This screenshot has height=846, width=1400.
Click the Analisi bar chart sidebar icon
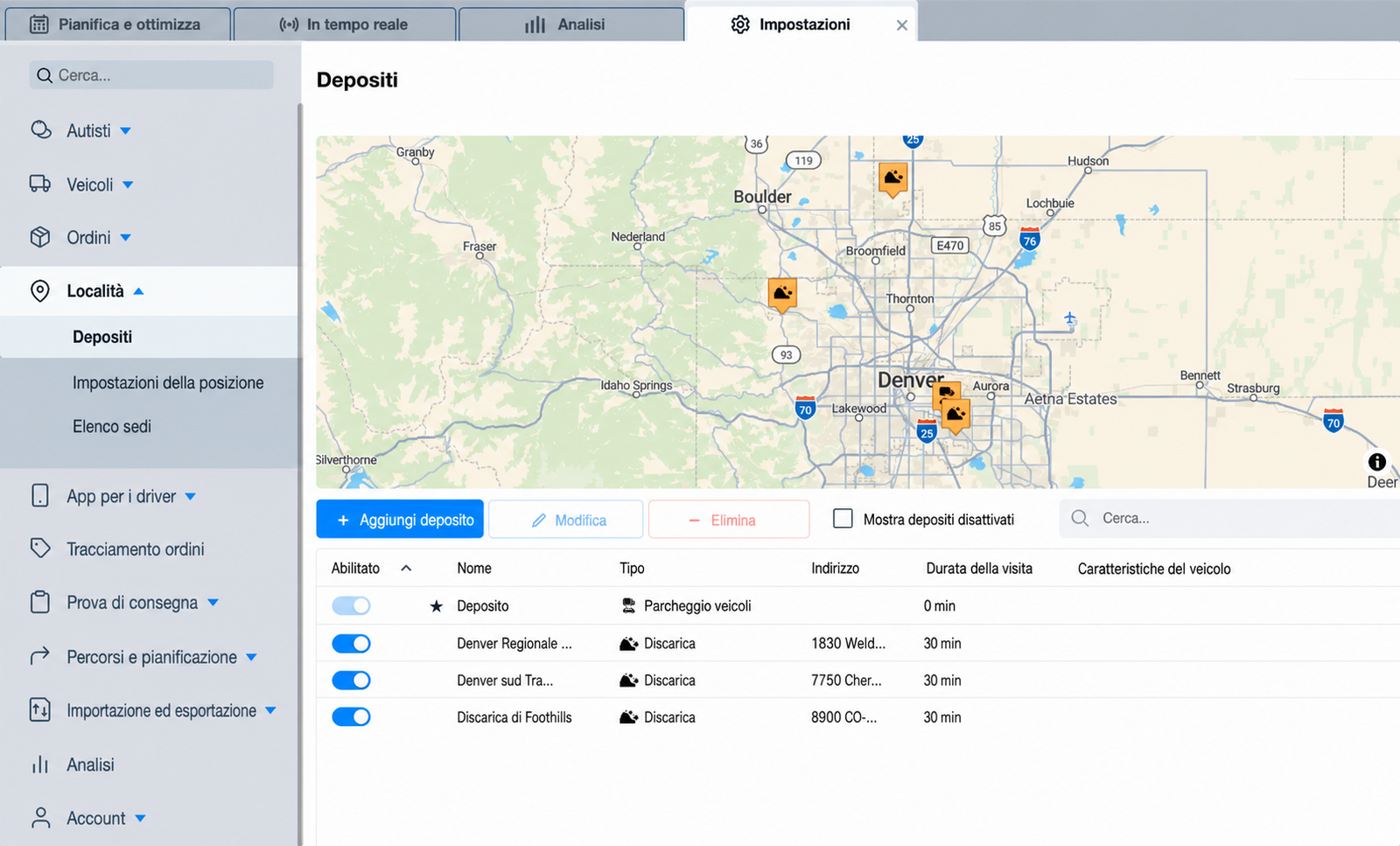[40, 765]
